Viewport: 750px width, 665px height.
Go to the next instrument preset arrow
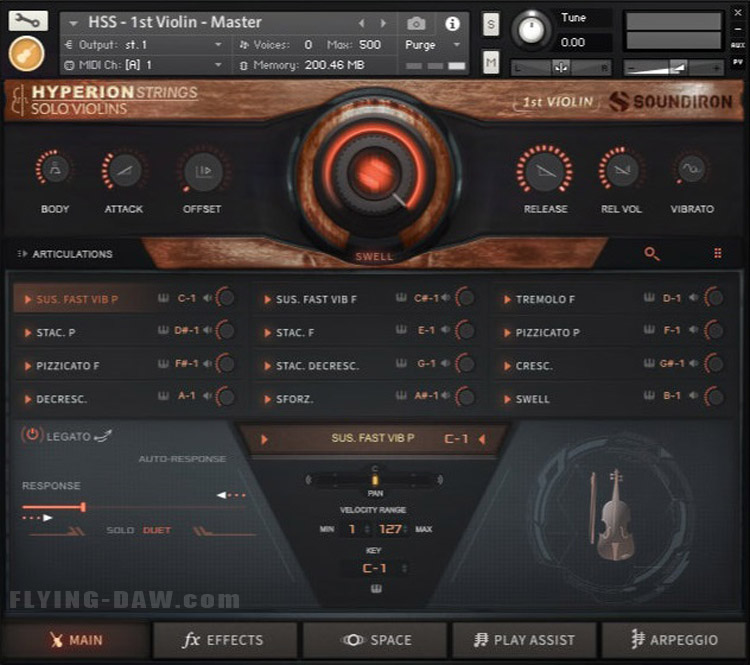coord(383,23)
